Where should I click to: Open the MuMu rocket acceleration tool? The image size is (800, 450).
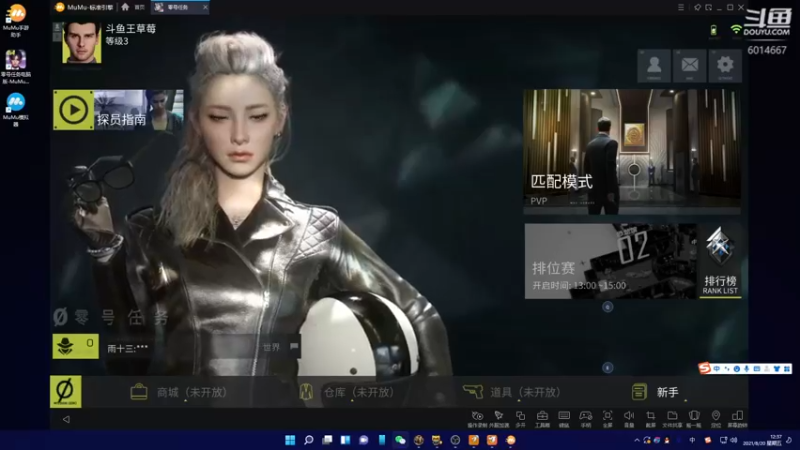click(x=499, y=419)
